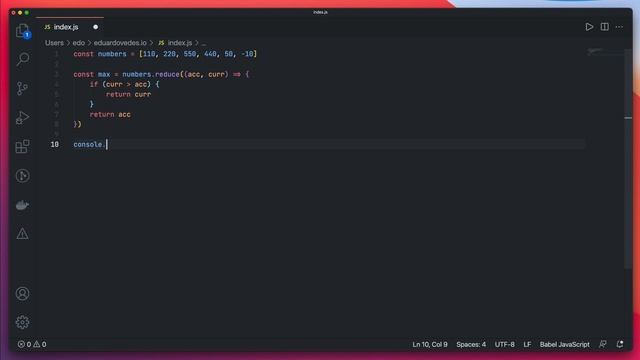
Task: Open errors and warnings count in status bar
Action: click(x=32, y=344)
